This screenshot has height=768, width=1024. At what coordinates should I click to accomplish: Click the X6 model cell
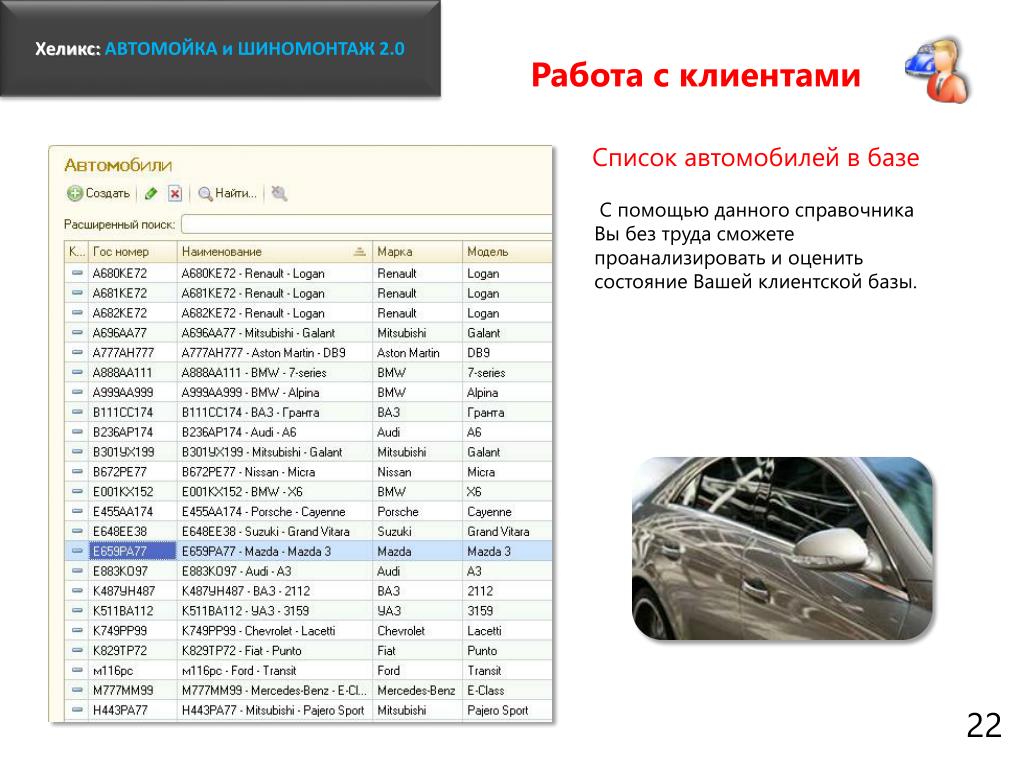(507, 492)
